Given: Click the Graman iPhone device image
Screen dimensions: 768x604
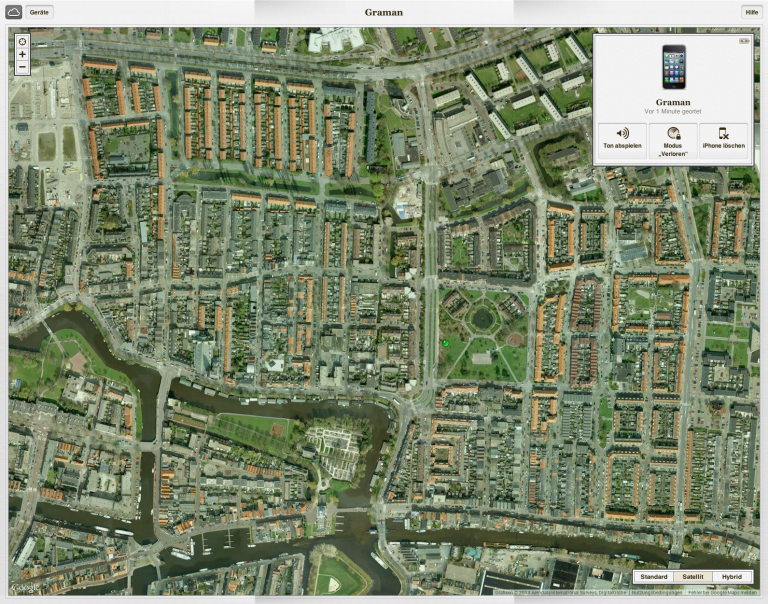Looking at the screenshot, I should [x=673, y=67].
